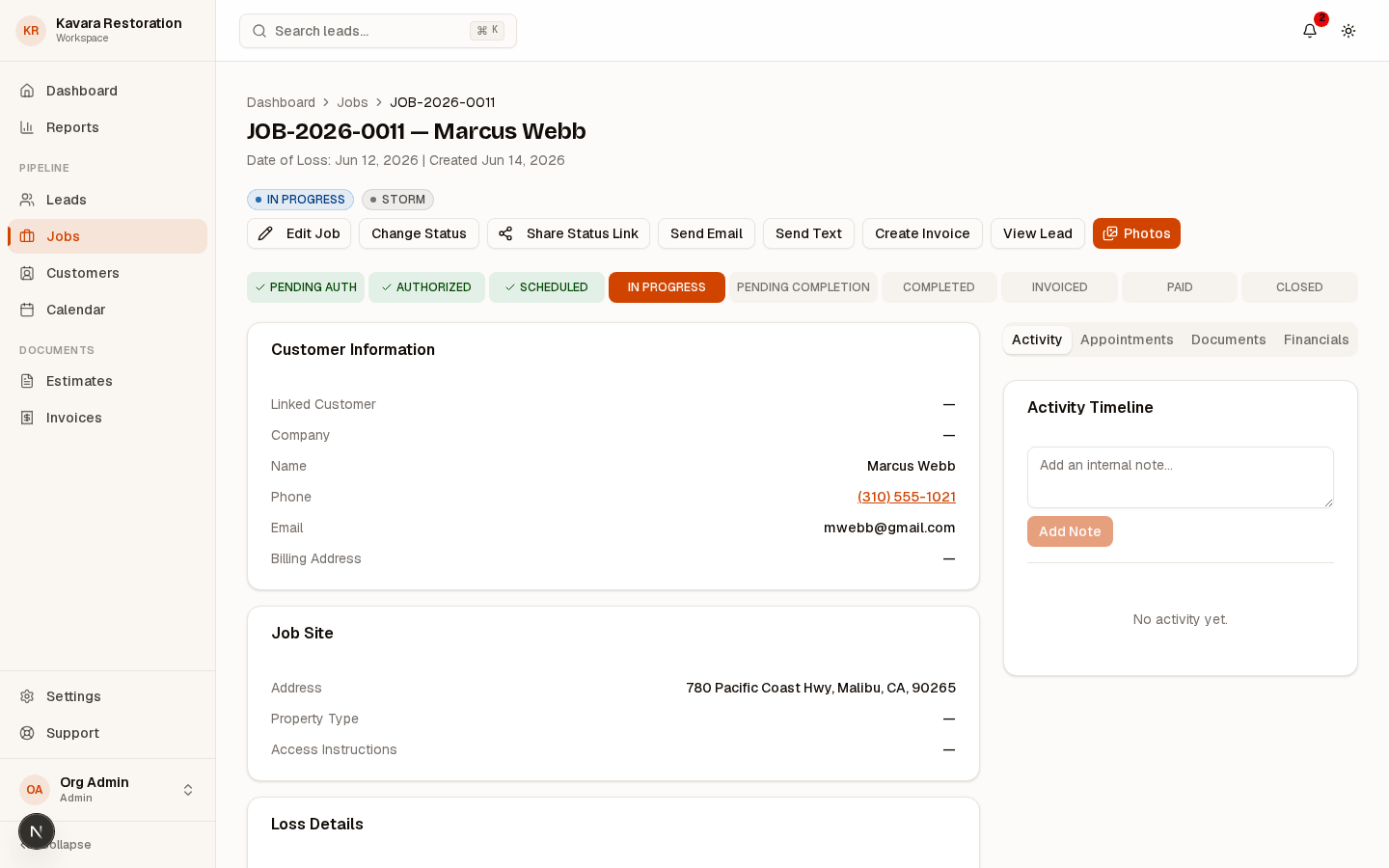The width and height of the screenshot is (1389, 868).
Task: Open the Photos button
Action: point(1136,233)
